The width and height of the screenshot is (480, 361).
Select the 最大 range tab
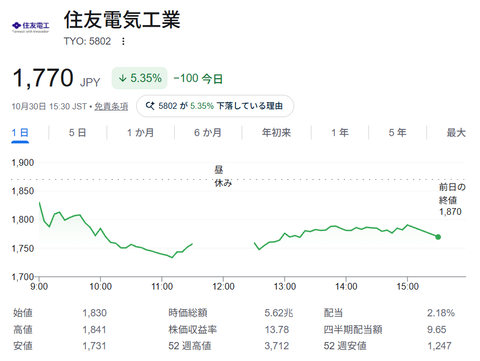point(456,133)
